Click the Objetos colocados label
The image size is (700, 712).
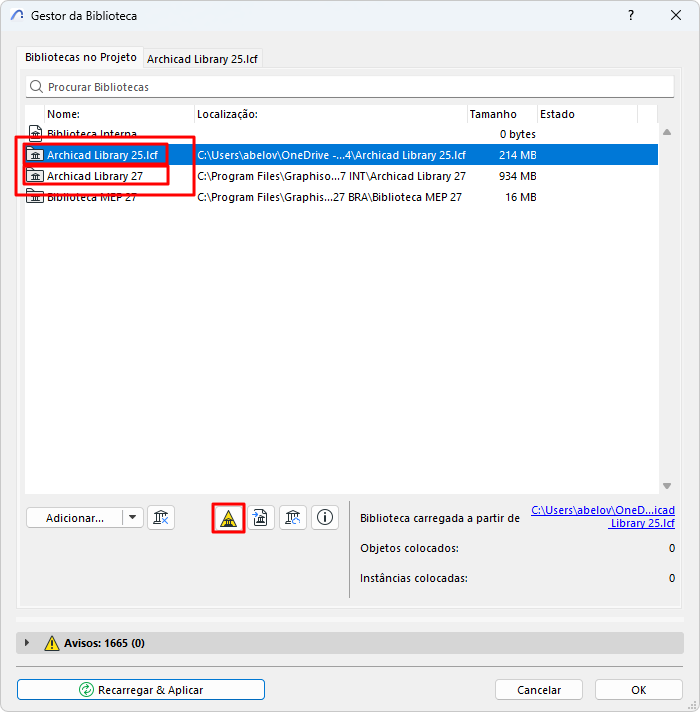tap(409, 548)
